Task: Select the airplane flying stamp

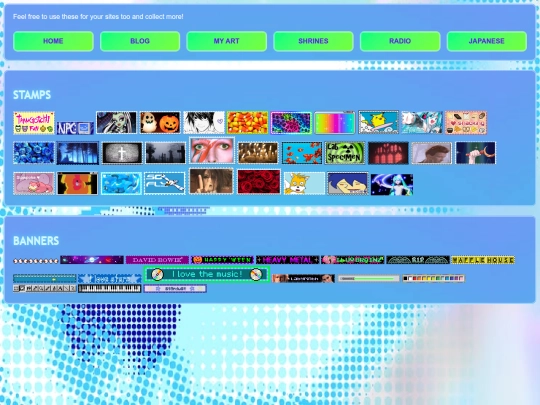Action: pos(165,183)
